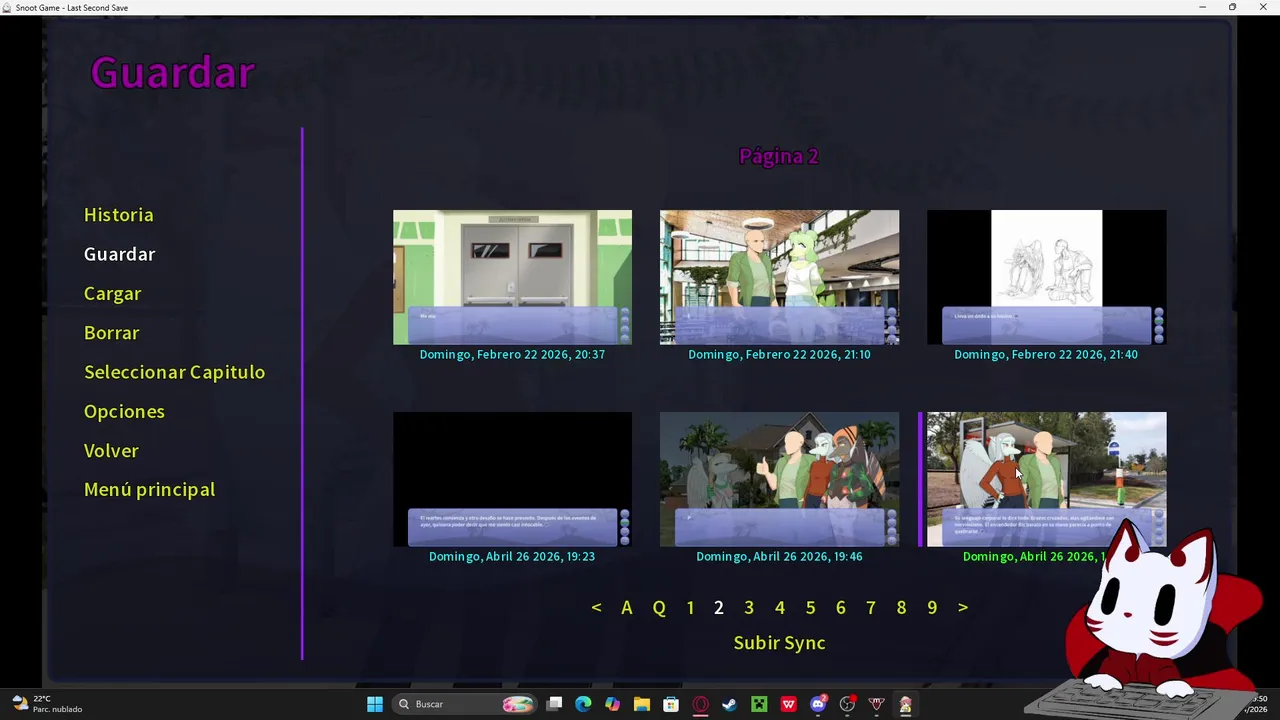Image resolution: width=1280 pixels, height=720 pixels.
Task: Return to Menú principal
Action: (149, 490)
